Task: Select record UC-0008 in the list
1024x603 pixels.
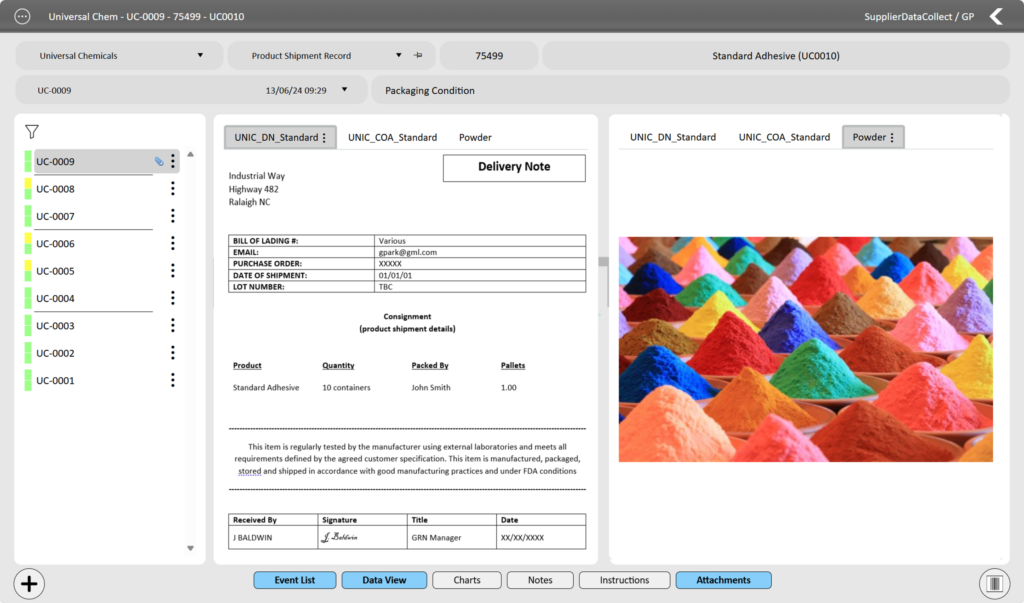Action: (101, 189)
